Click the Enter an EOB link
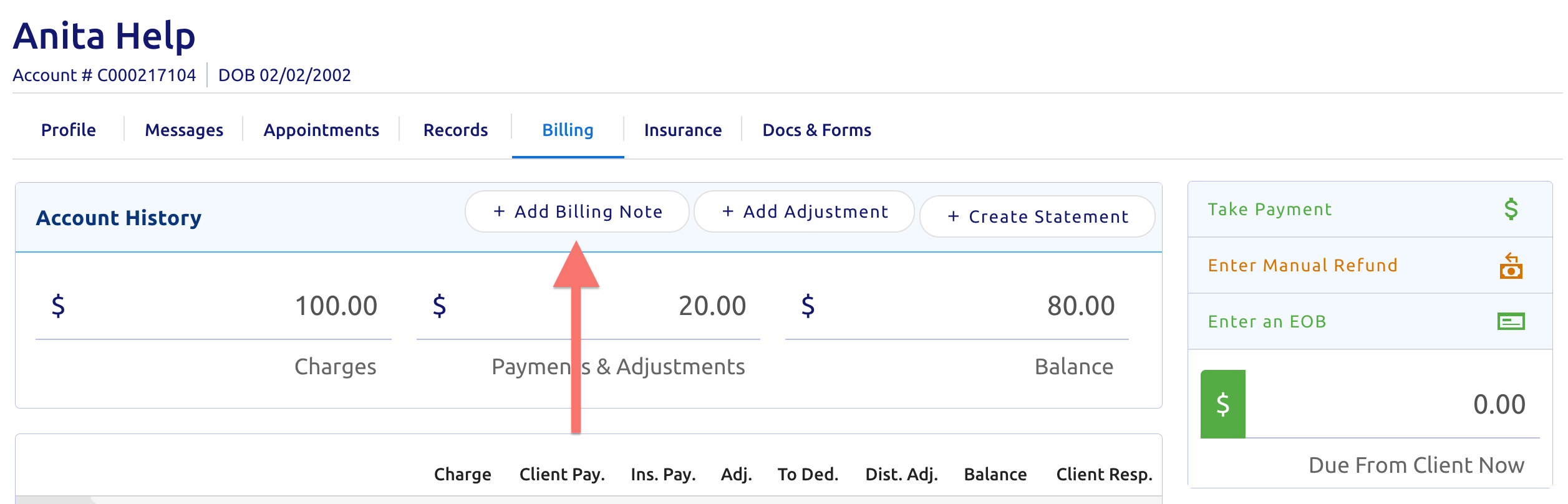 point(1267,321)
